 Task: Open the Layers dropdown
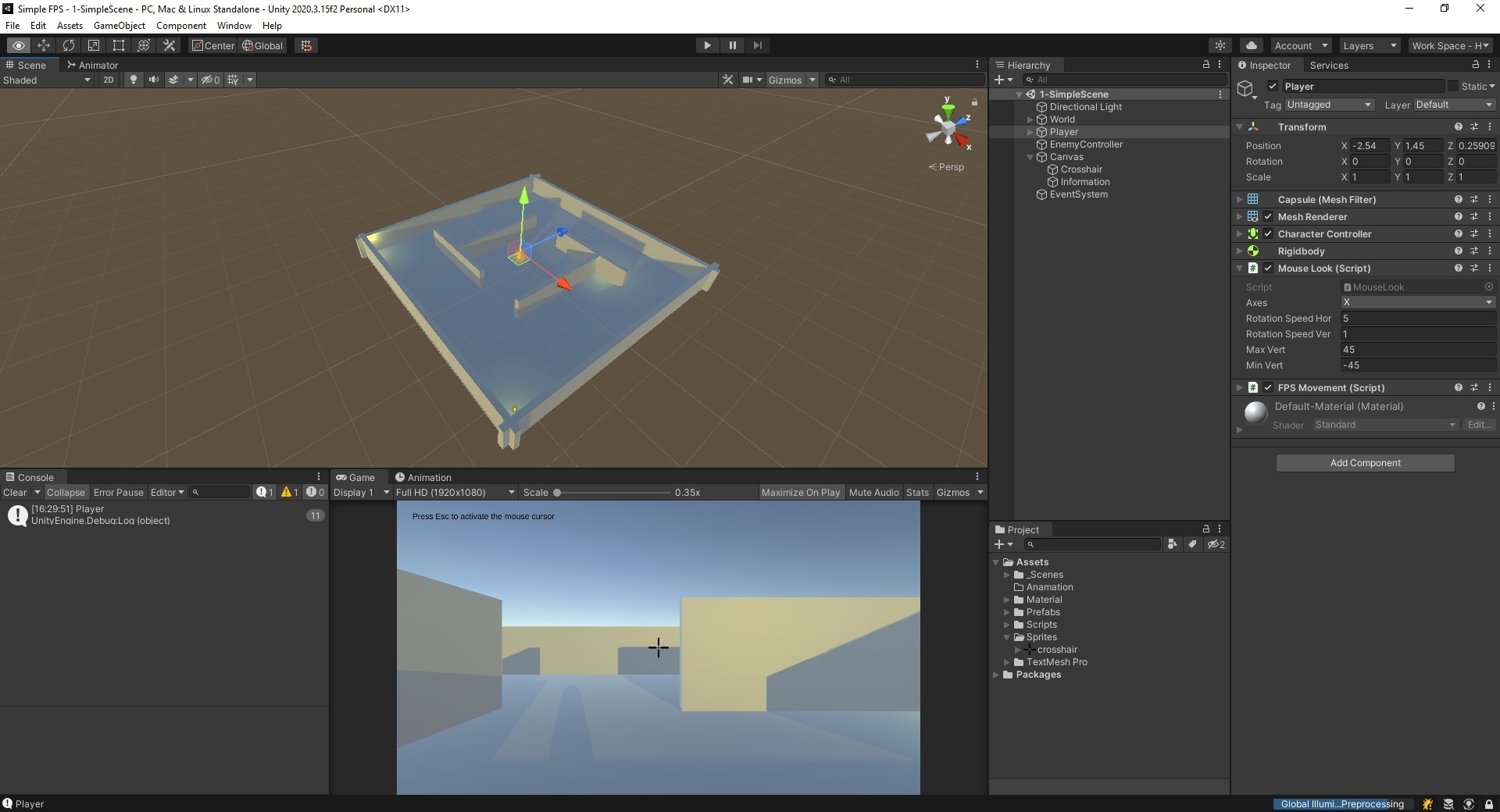(1369, 45)
